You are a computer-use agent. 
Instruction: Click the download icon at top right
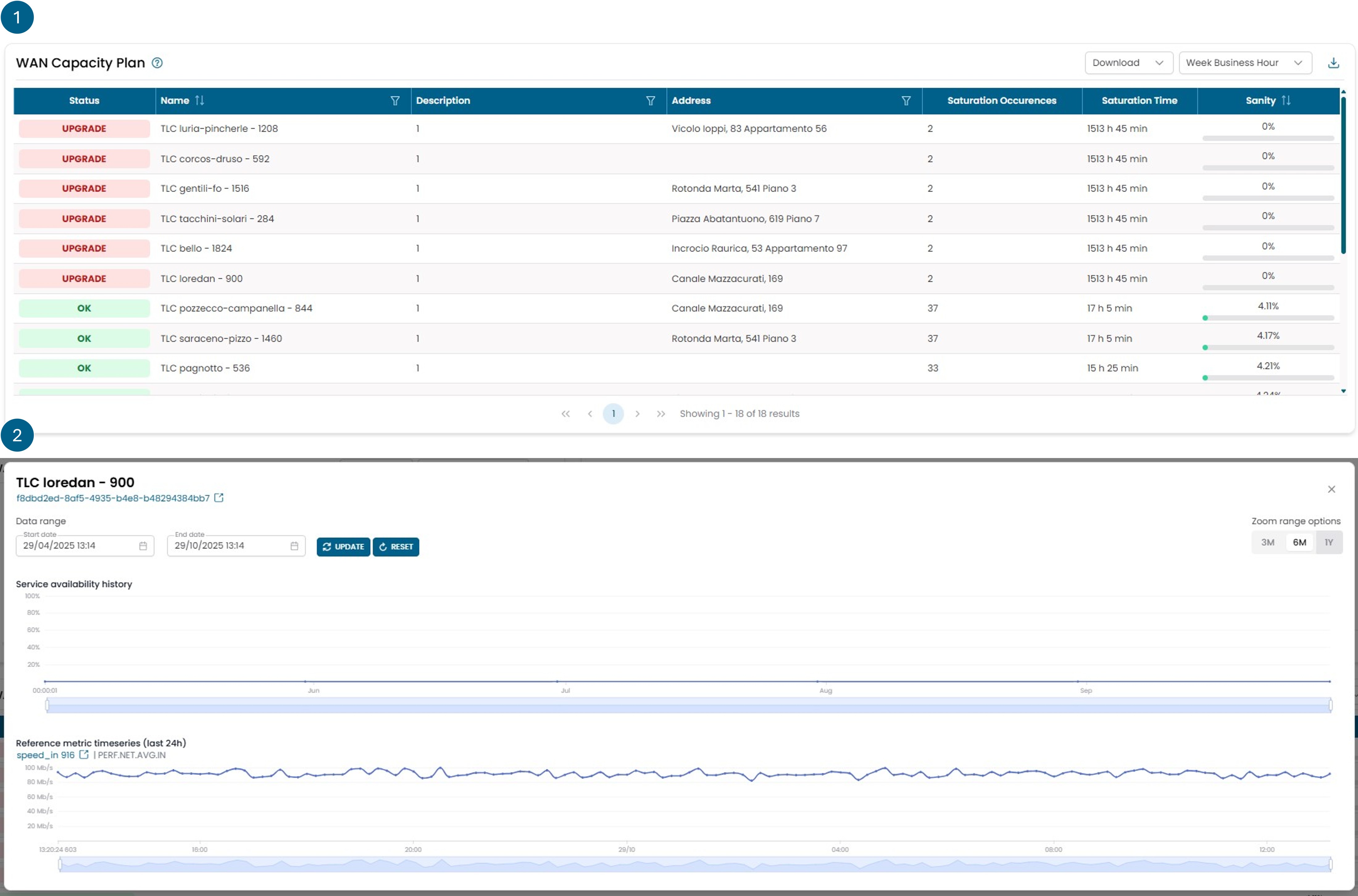click(1333, 63)
